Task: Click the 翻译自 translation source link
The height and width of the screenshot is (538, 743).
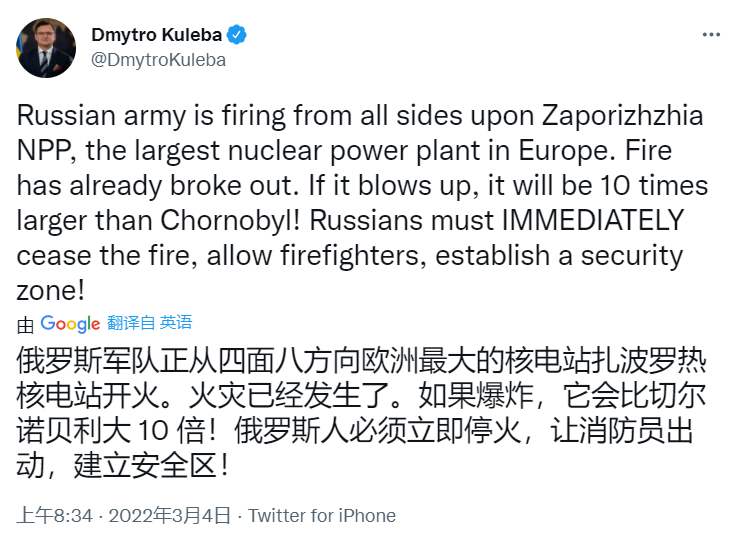Action: click(x=131, y=323)
